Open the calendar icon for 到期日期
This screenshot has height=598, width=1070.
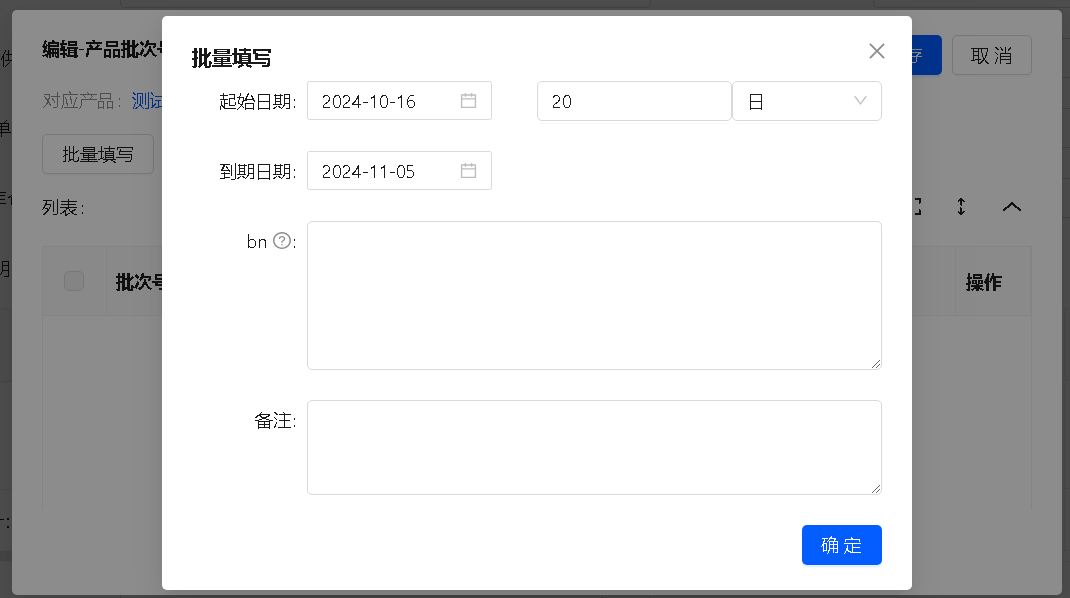[x=468, y=171]
